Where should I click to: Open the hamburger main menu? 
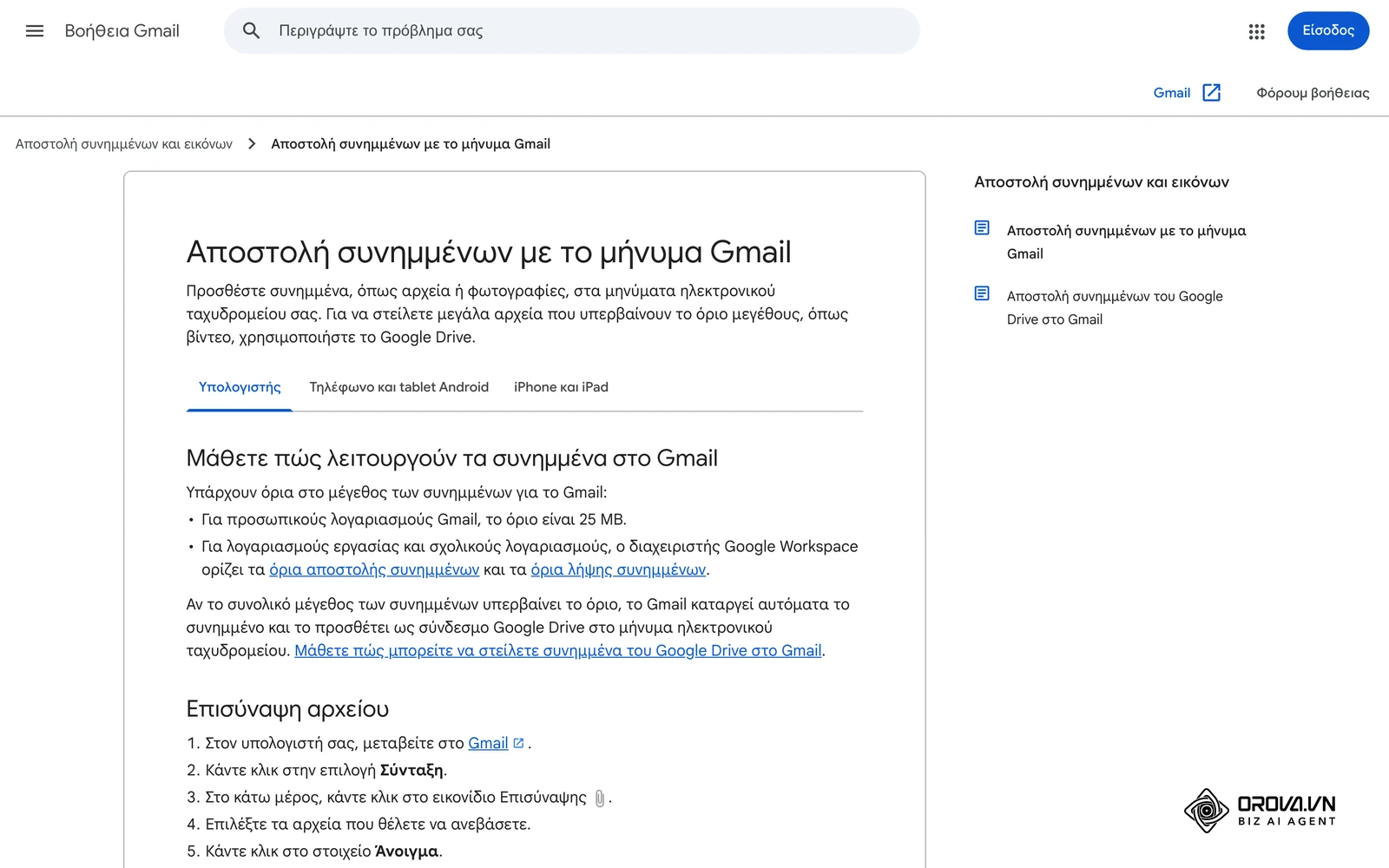point(35,31)
